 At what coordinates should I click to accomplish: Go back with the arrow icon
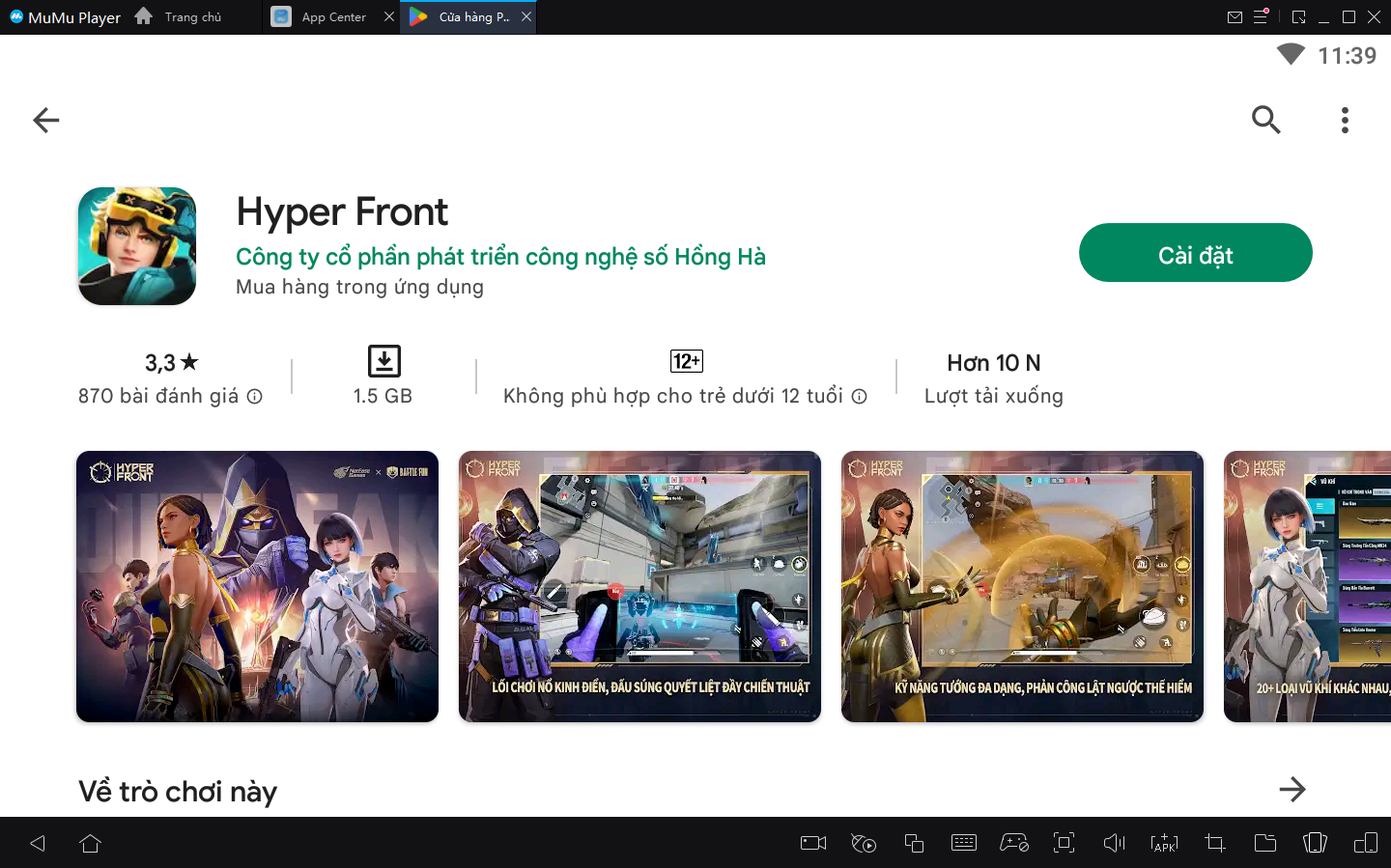46,120
